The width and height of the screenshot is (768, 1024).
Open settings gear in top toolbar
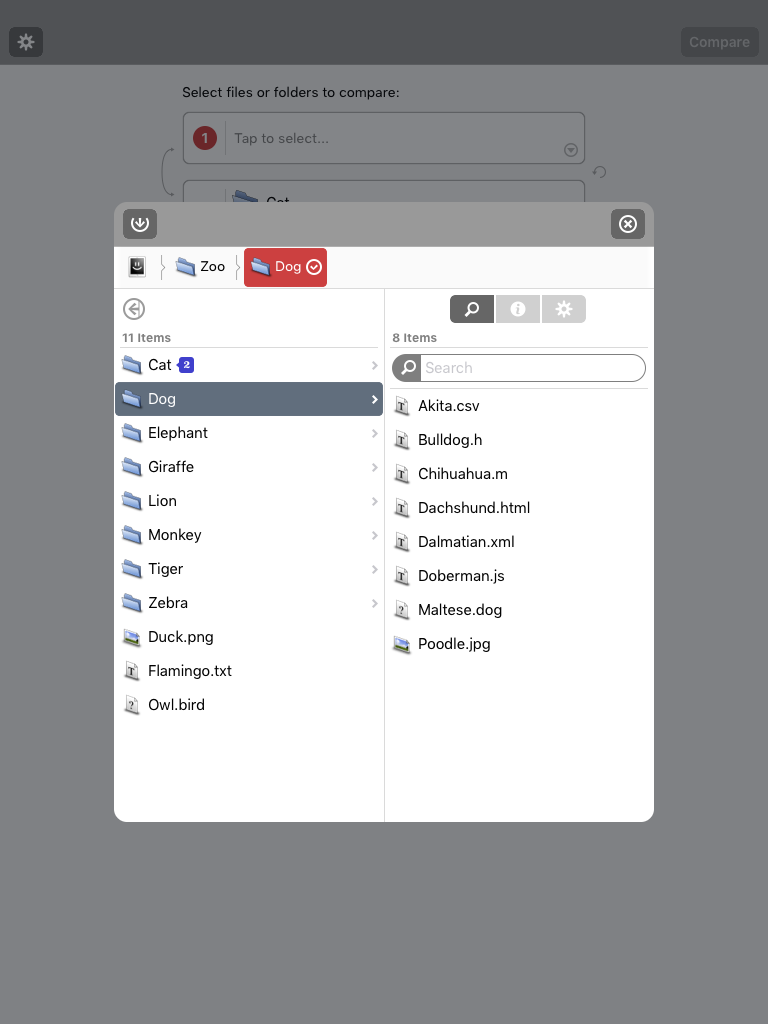click(26, 42)
